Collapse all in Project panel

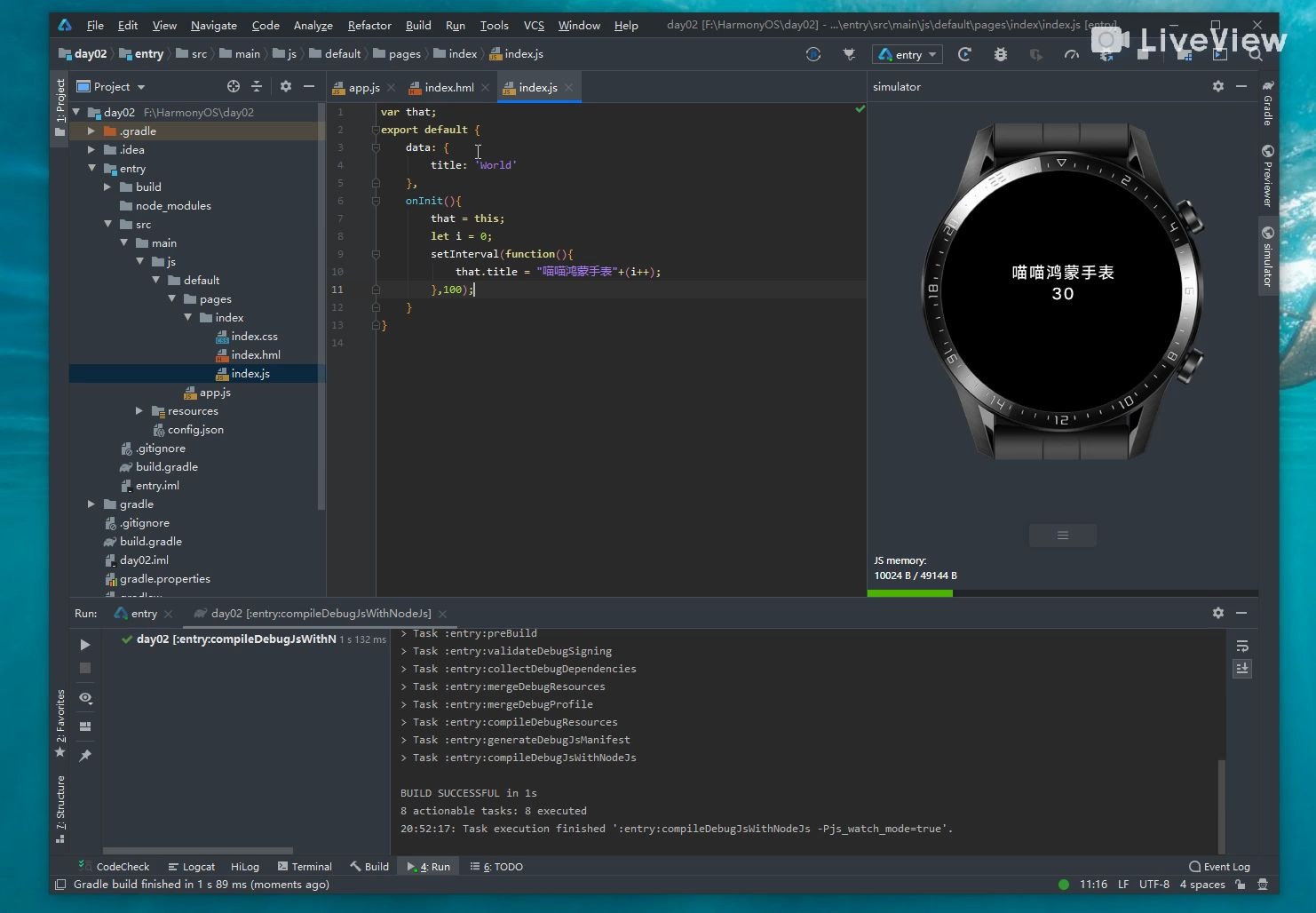(257, 86)
